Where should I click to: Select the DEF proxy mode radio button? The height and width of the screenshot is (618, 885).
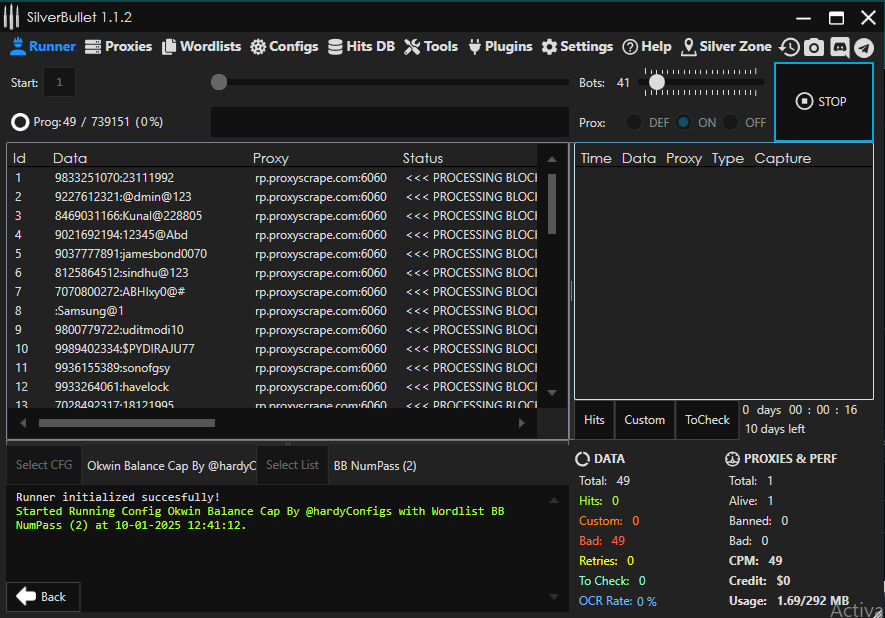pos(634,122)
